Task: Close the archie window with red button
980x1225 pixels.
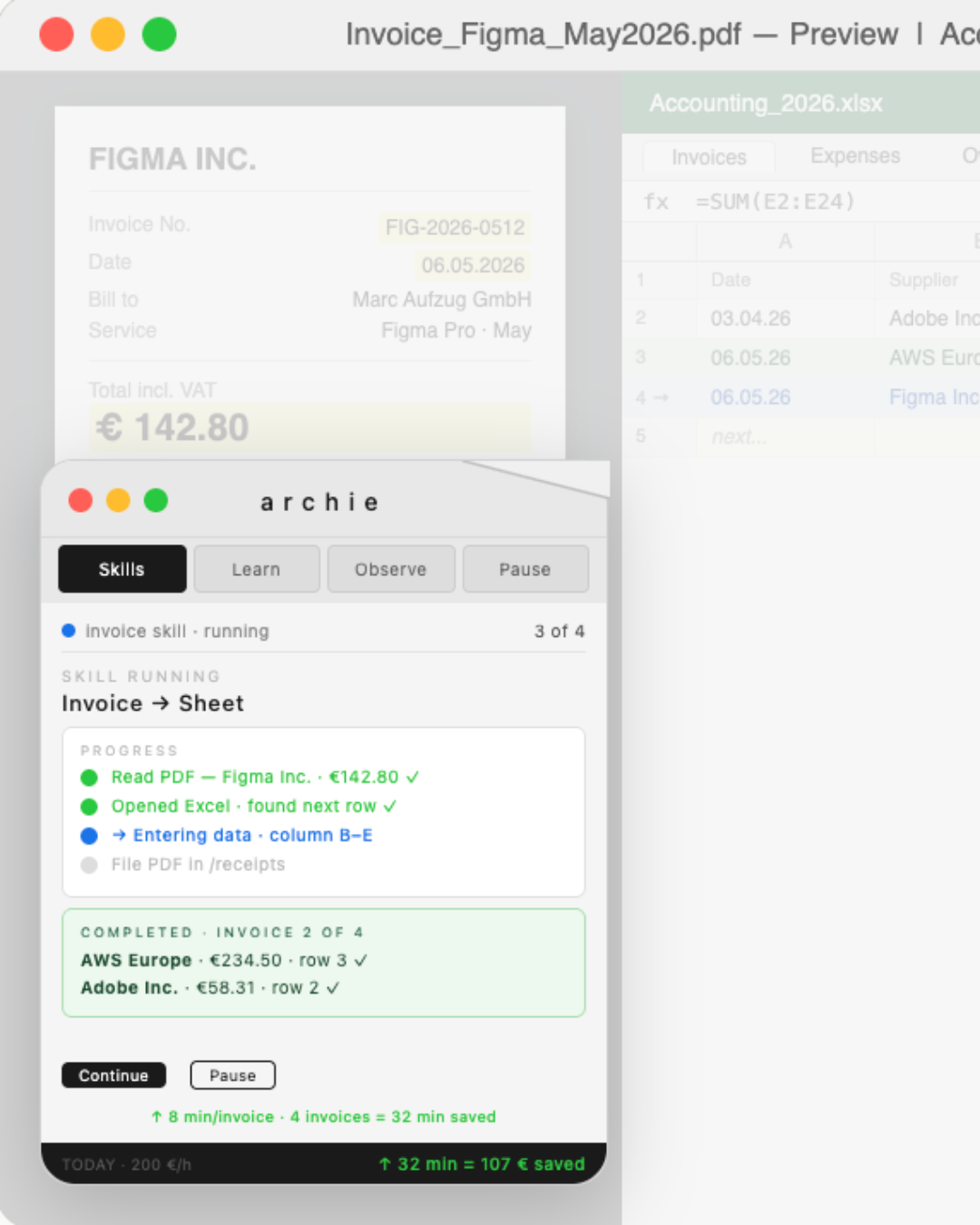Action: tap(81, 500)
